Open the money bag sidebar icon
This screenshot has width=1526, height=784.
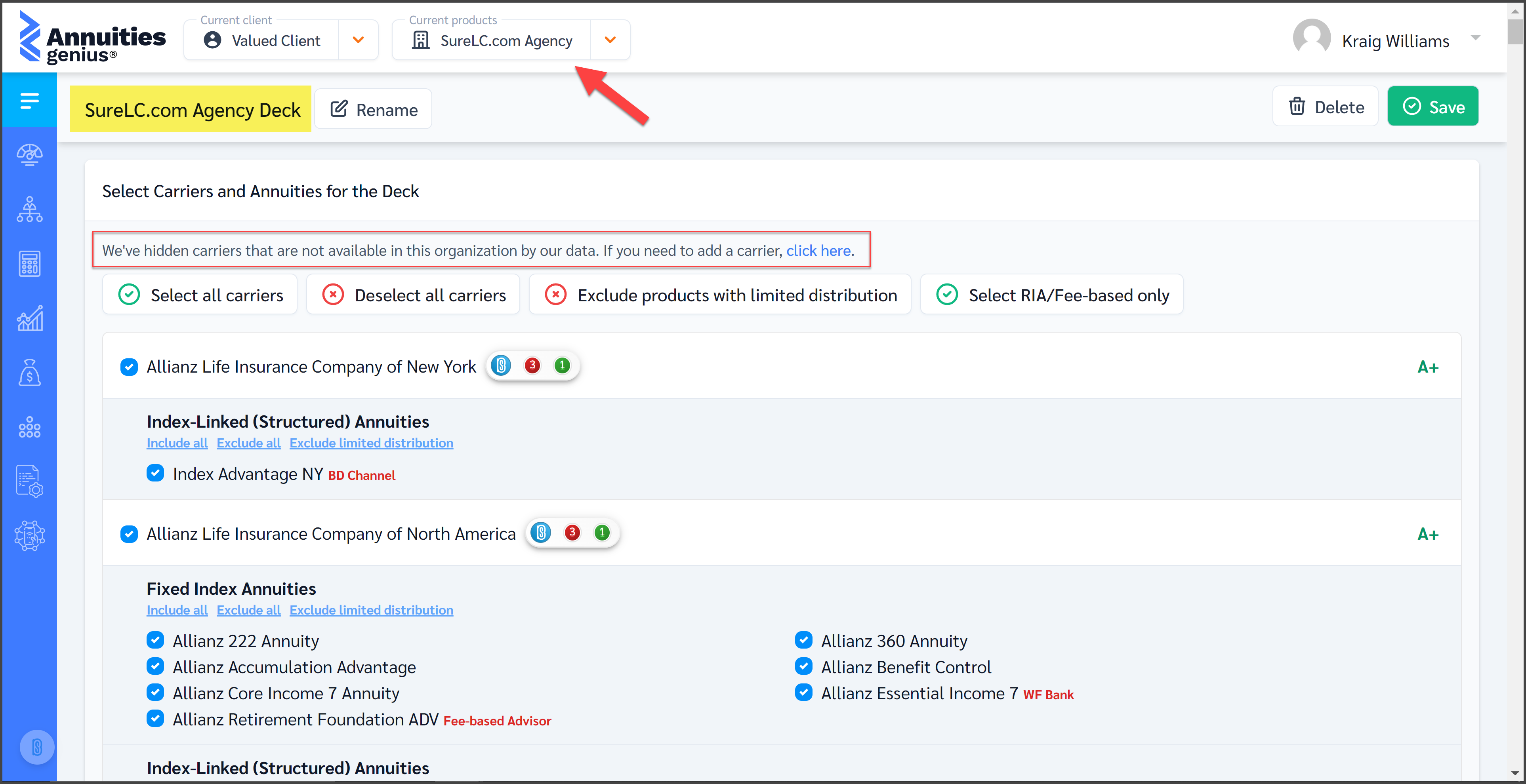pos(30,373)
